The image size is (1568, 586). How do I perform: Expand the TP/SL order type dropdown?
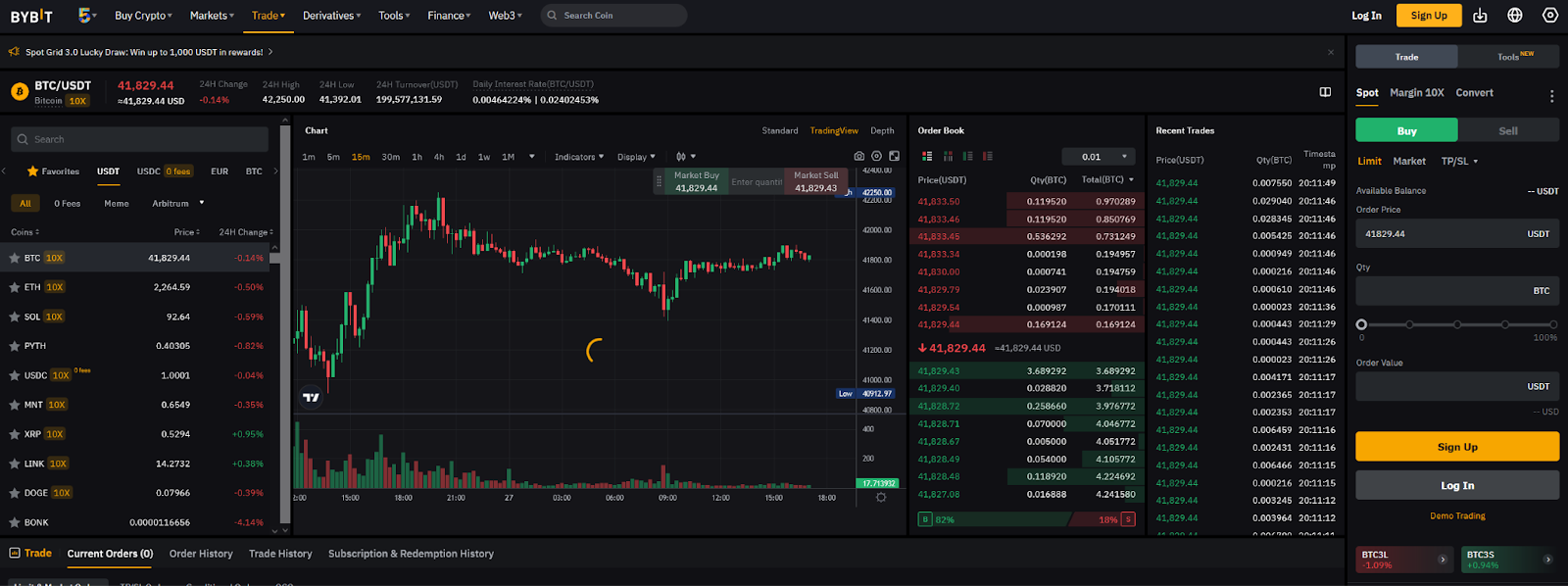point(1459,161)
